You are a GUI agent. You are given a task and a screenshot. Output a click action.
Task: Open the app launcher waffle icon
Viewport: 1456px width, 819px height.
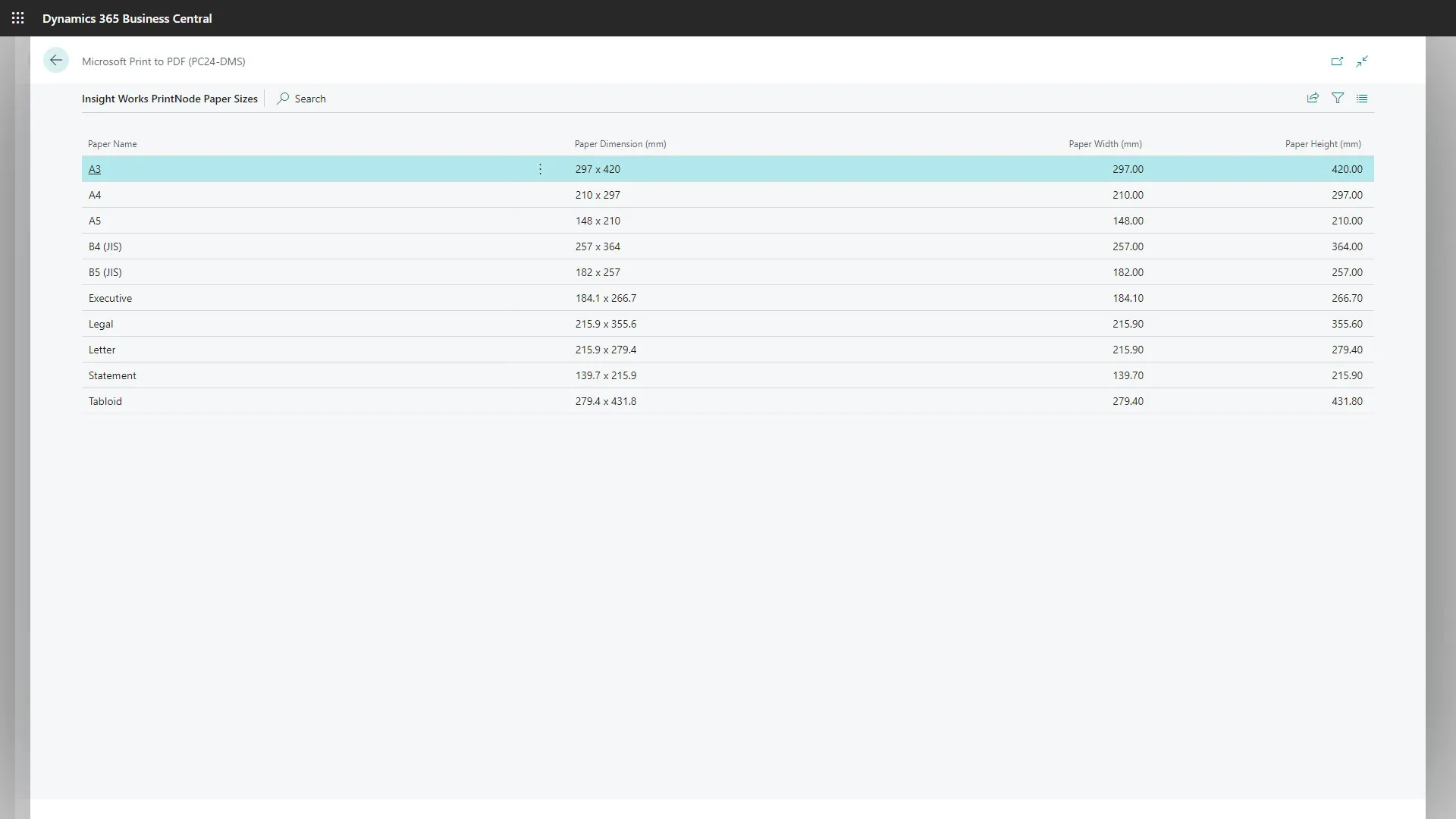pos(18,18)
